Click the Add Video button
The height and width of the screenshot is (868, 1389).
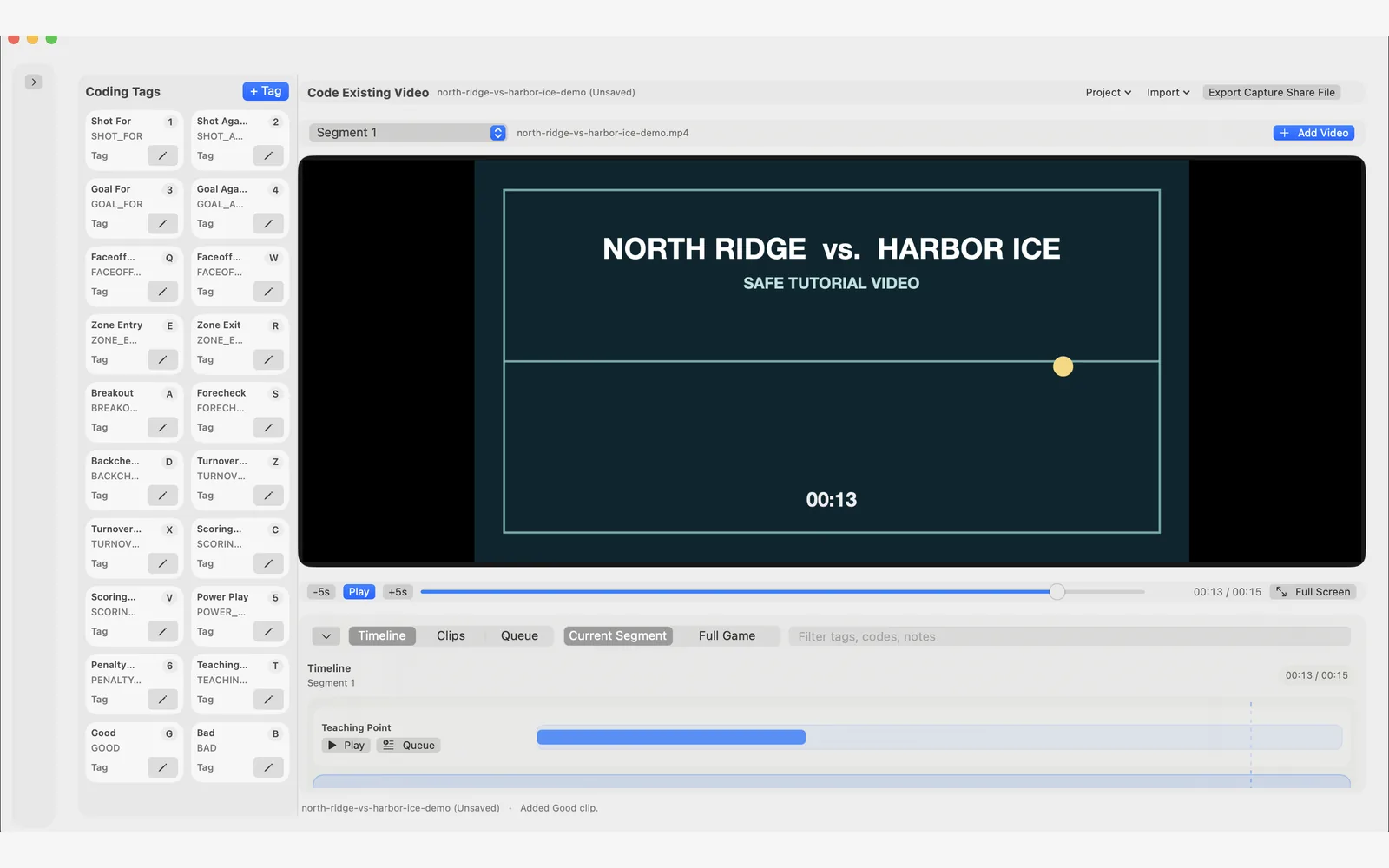point(1313,133)
